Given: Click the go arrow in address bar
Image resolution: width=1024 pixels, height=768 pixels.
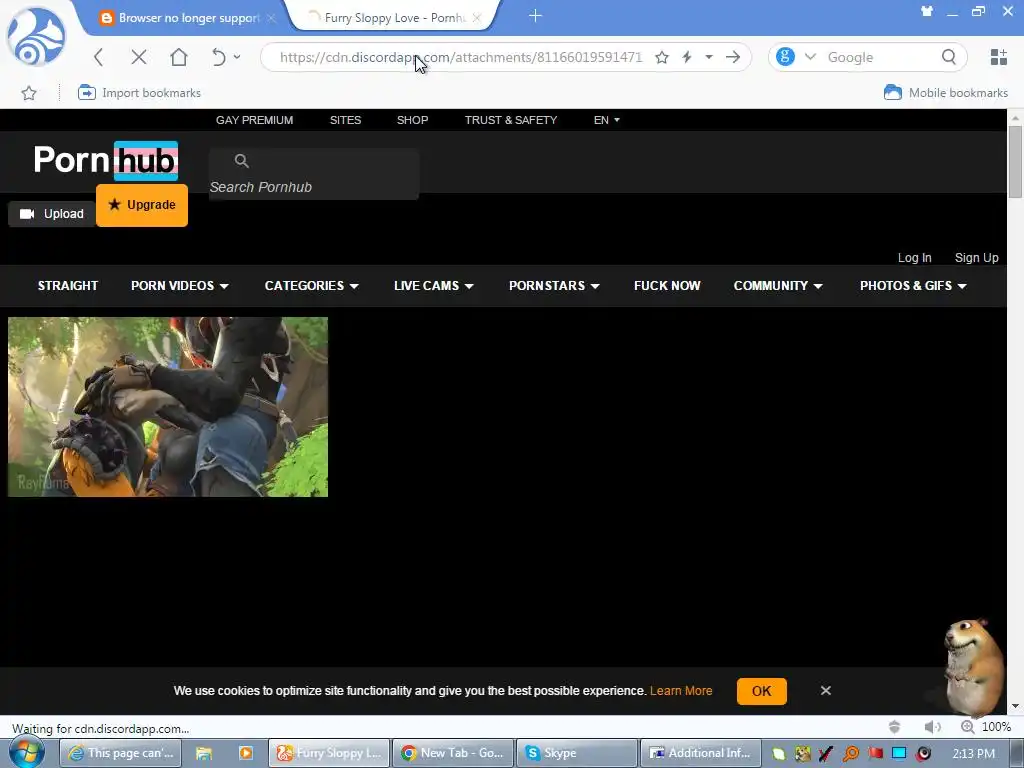Looking at the screenshot, I should click(x=733, y=57).
